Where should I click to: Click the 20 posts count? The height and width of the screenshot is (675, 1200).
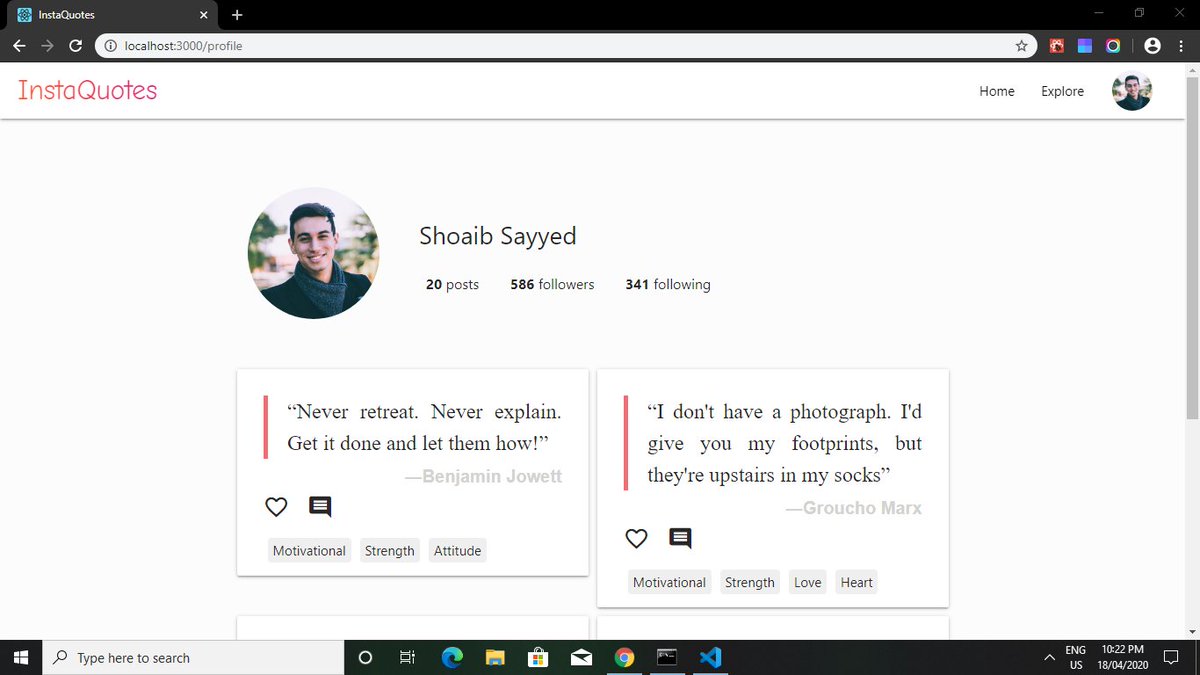452,285
